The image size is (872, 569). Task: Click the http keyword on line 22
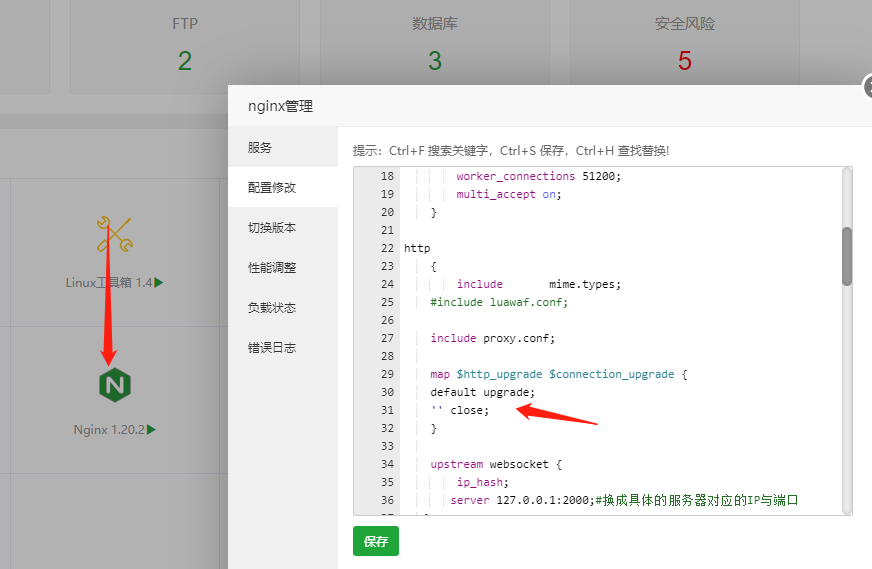coord(417,248)
